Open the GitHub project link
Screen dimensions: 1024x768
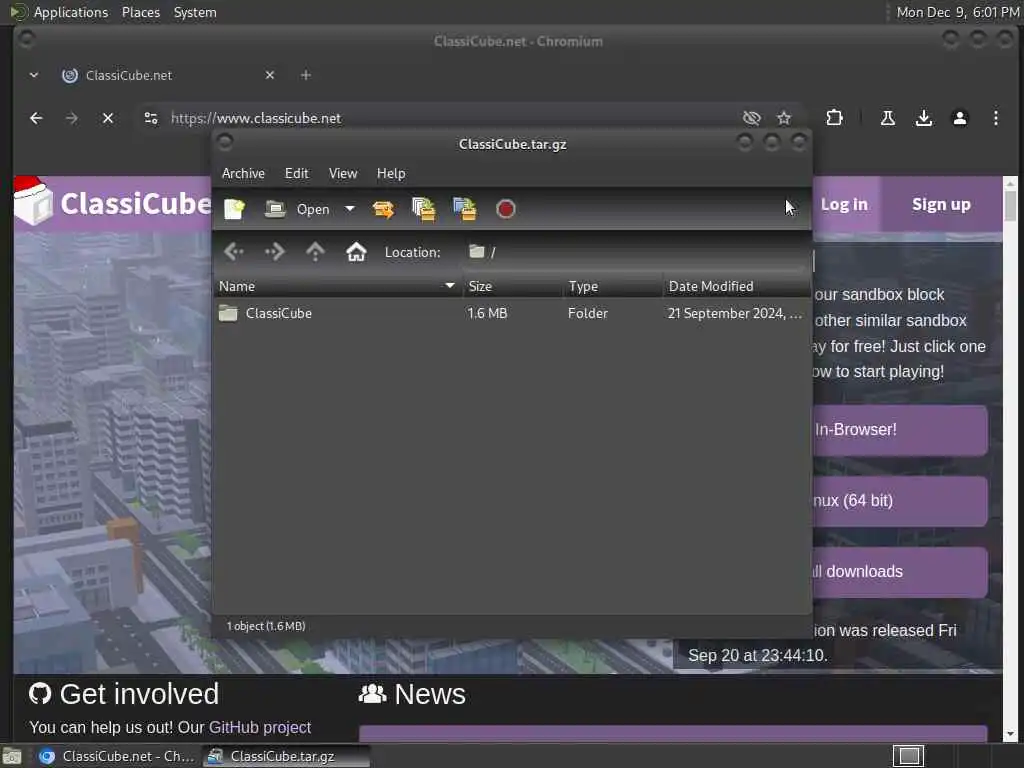pos(260,728)
